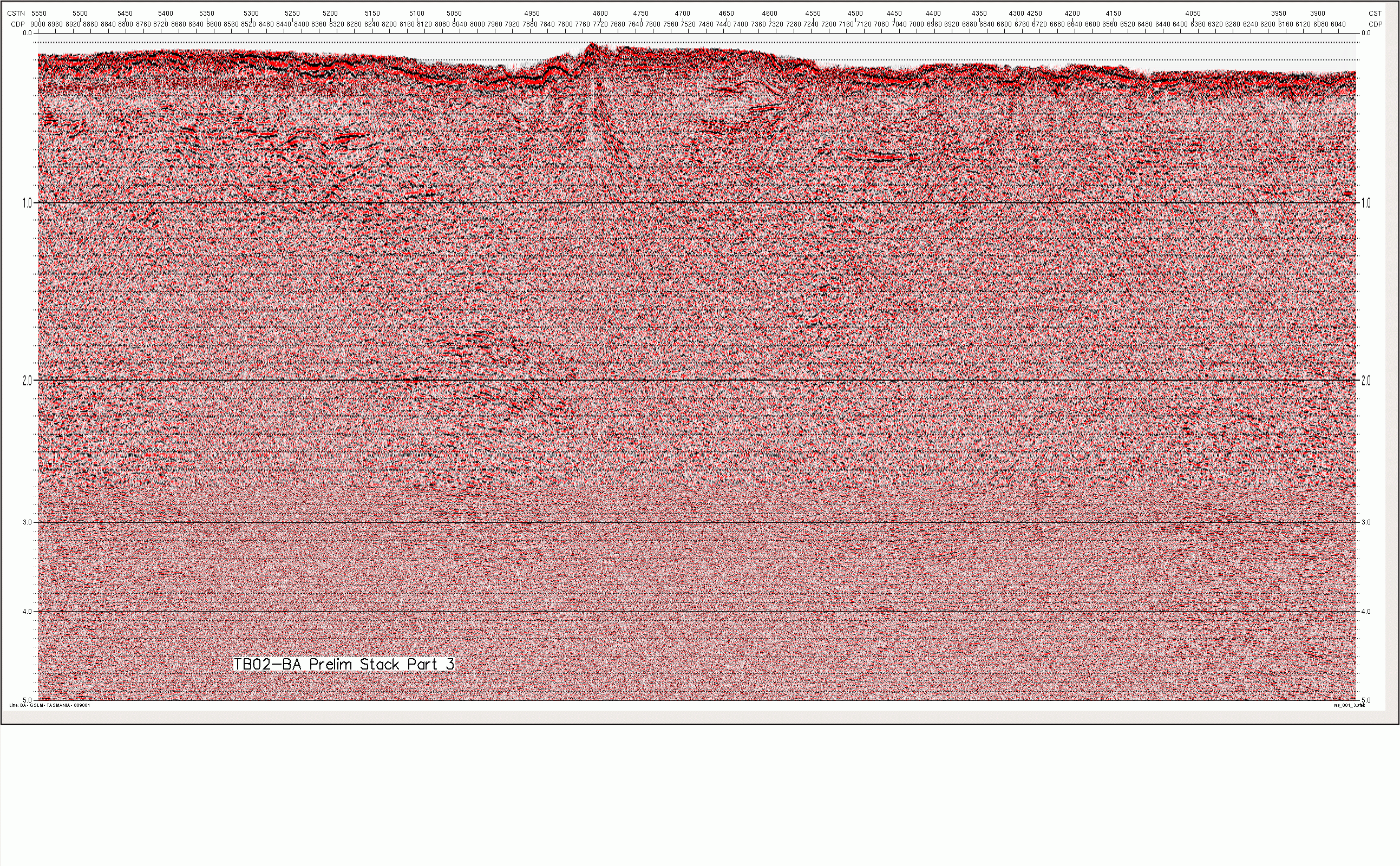Click CDP 9000 on the CDP scale

pos(37,24)
